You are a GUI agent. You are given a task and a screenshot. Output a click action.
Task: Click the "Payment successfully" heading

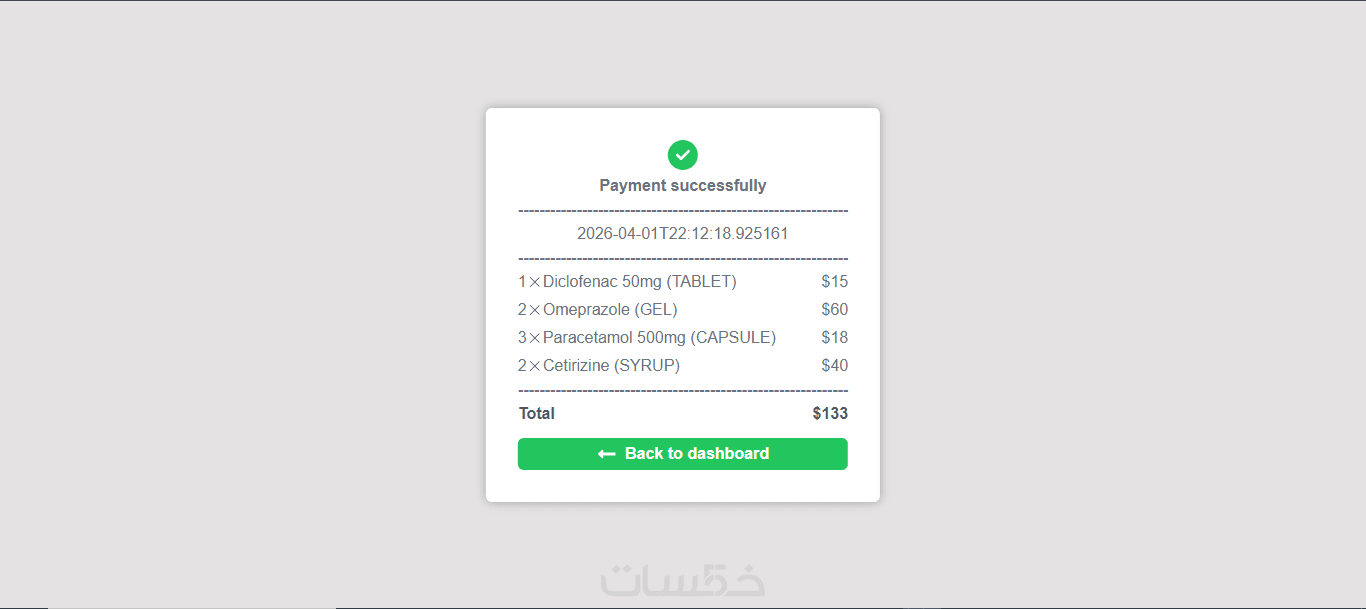pos(683,185)
